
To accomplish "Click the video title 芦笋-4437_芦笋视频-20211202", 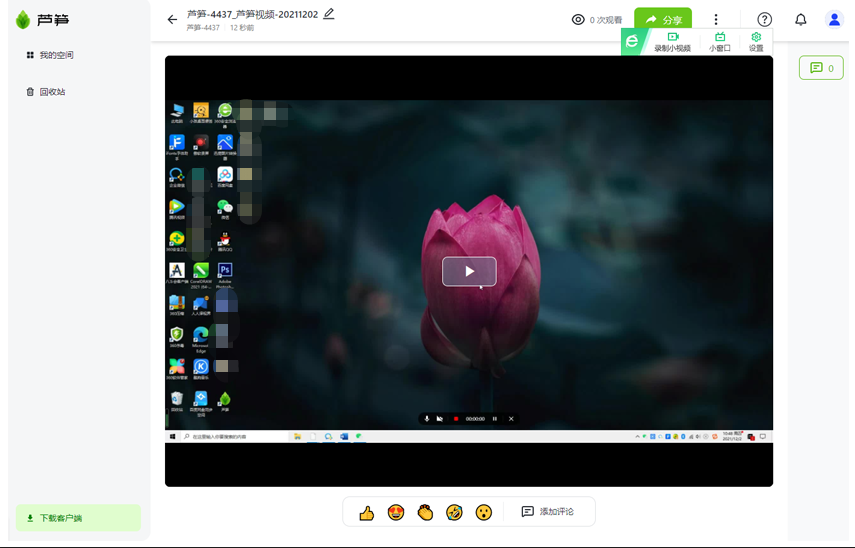I will coord(252,14).
